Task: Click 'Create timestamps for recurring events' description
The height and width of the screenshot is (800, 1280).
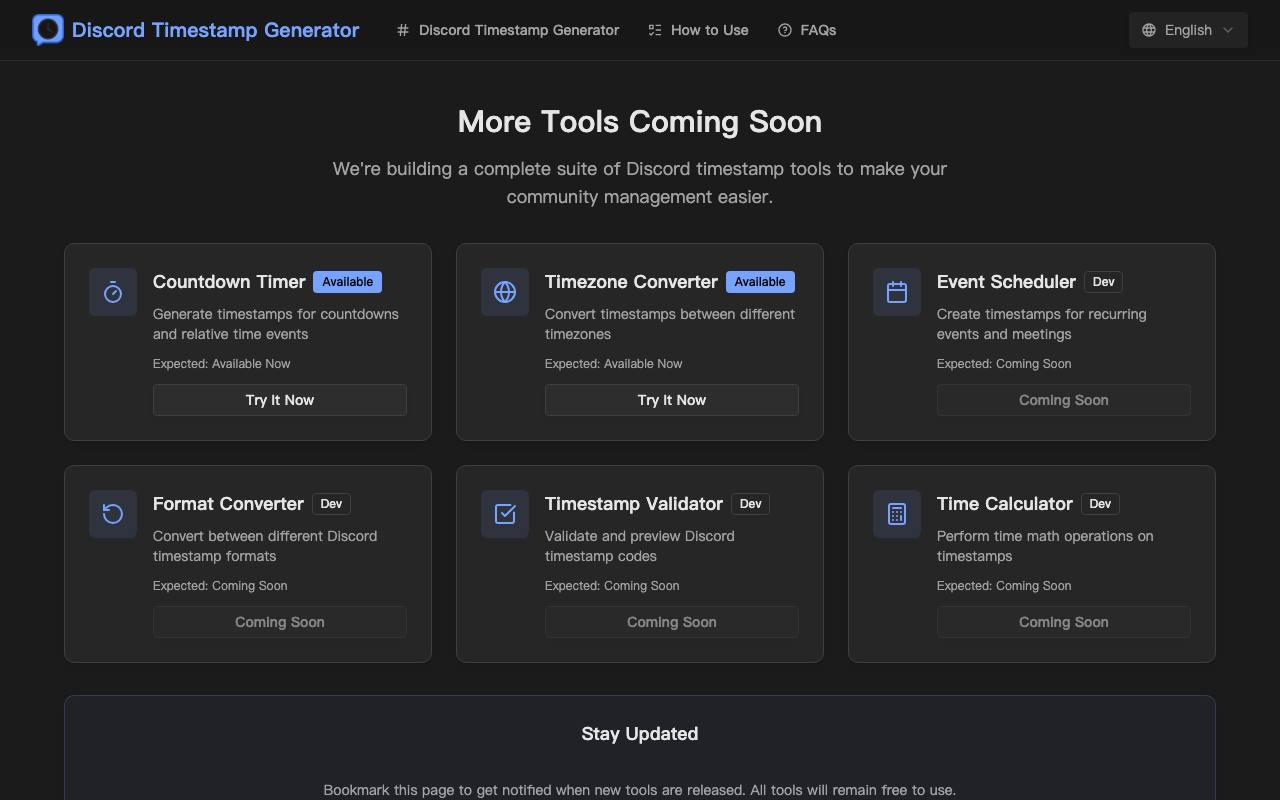Action: point(1042,324)
